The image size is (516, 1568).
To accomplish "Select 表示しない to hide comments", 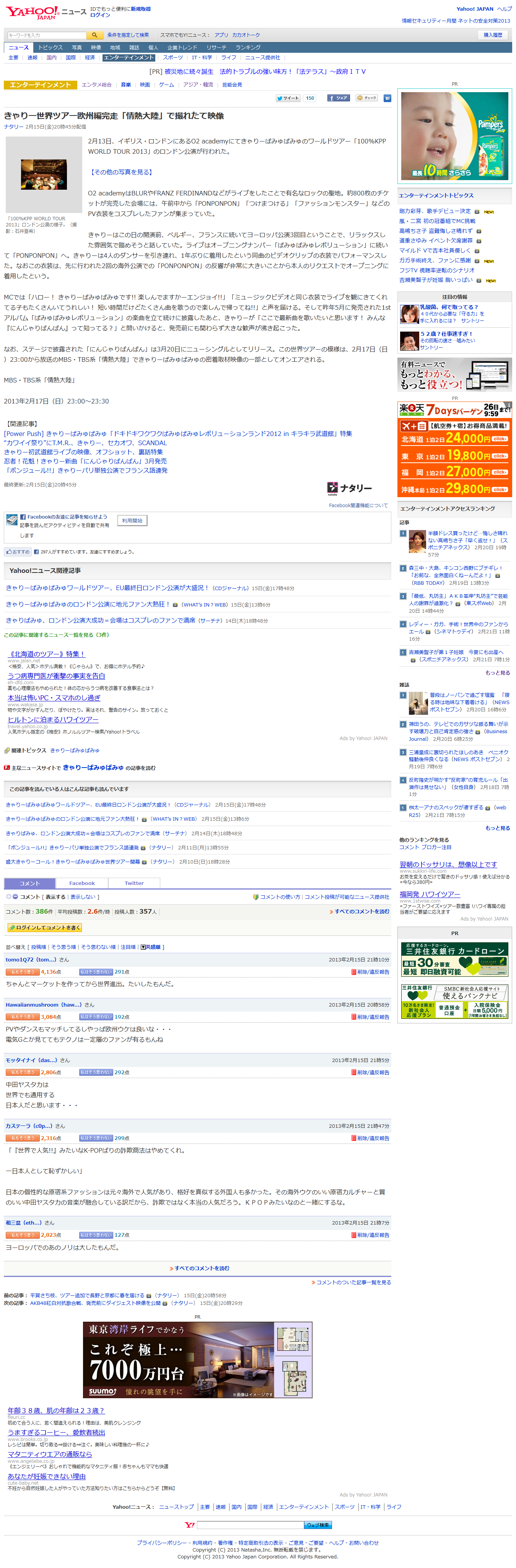I will (83, 896).
